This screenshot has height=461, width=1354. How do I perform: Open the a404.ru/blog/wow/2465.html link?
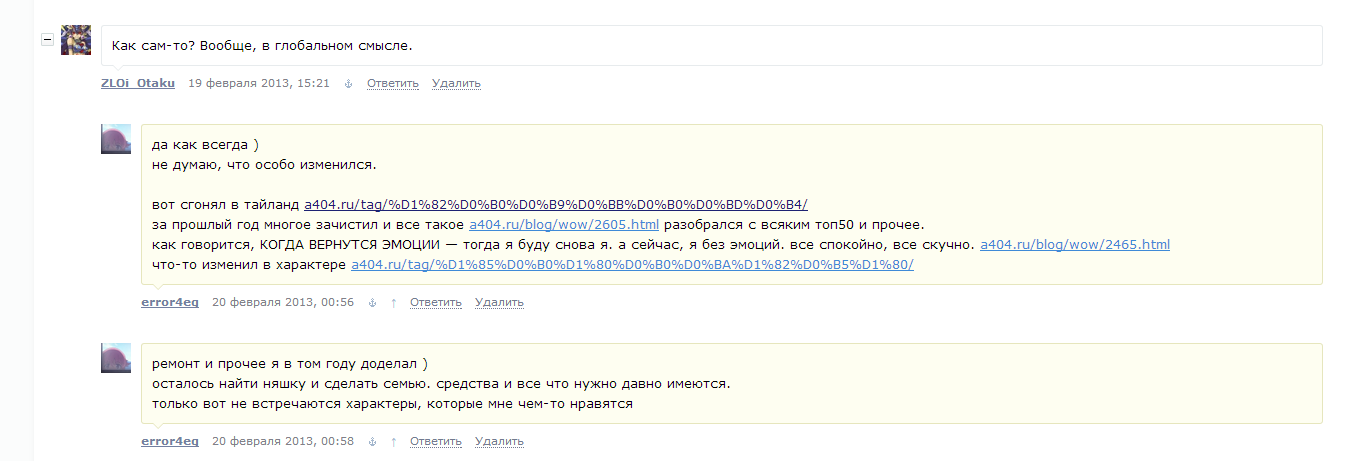pyautogui.click(x=1074, y=244)
